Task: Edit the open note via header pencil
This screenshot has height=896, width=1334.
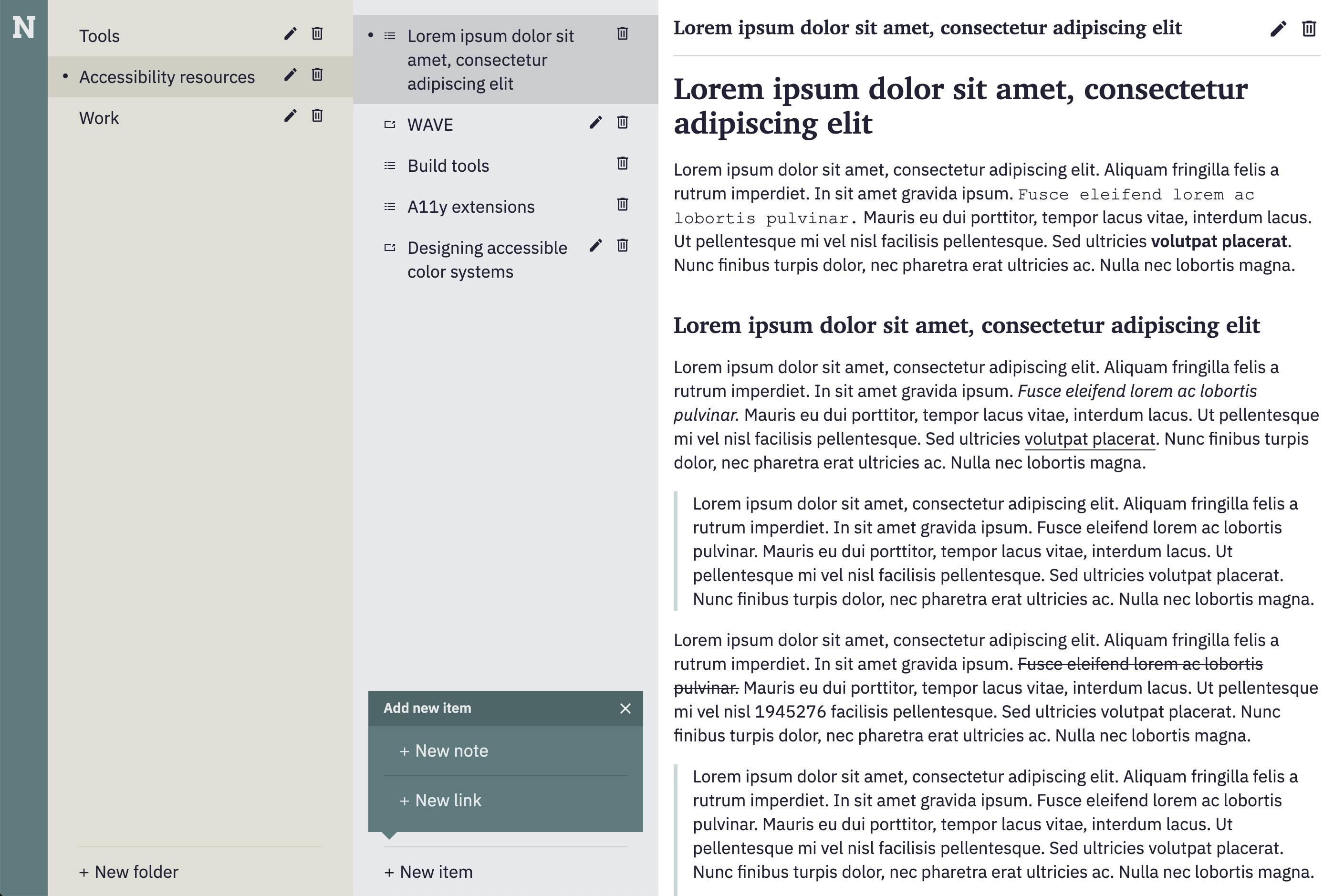Action: click(x=1279, y=29)
